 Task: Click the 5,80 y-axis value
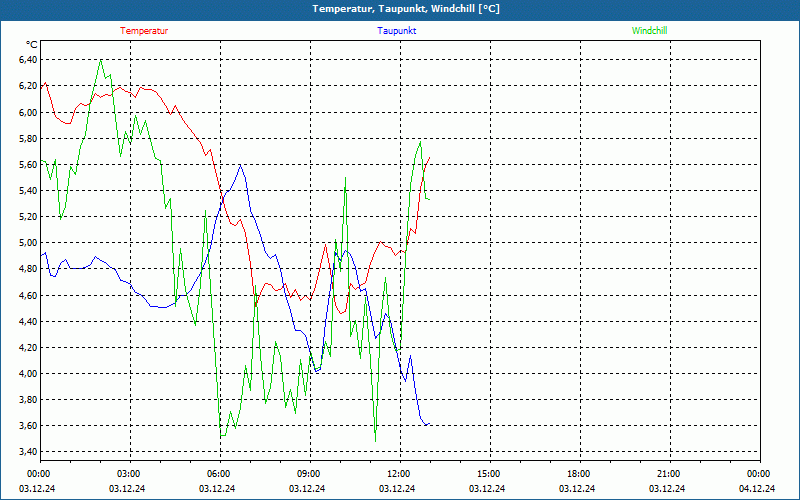28,138
